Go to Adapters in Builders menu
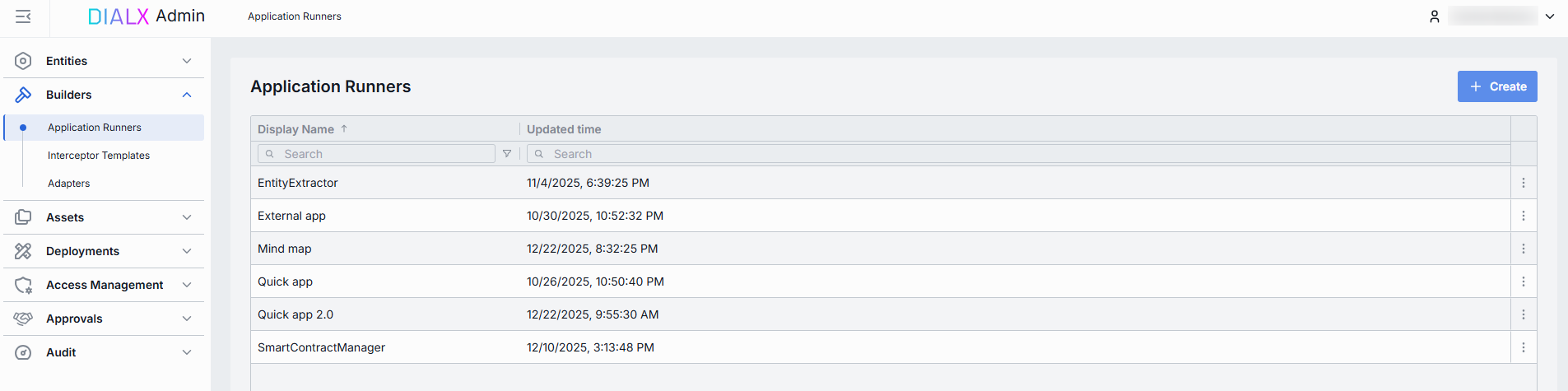This screenshot has width=1568, height=391. (69, 184)
